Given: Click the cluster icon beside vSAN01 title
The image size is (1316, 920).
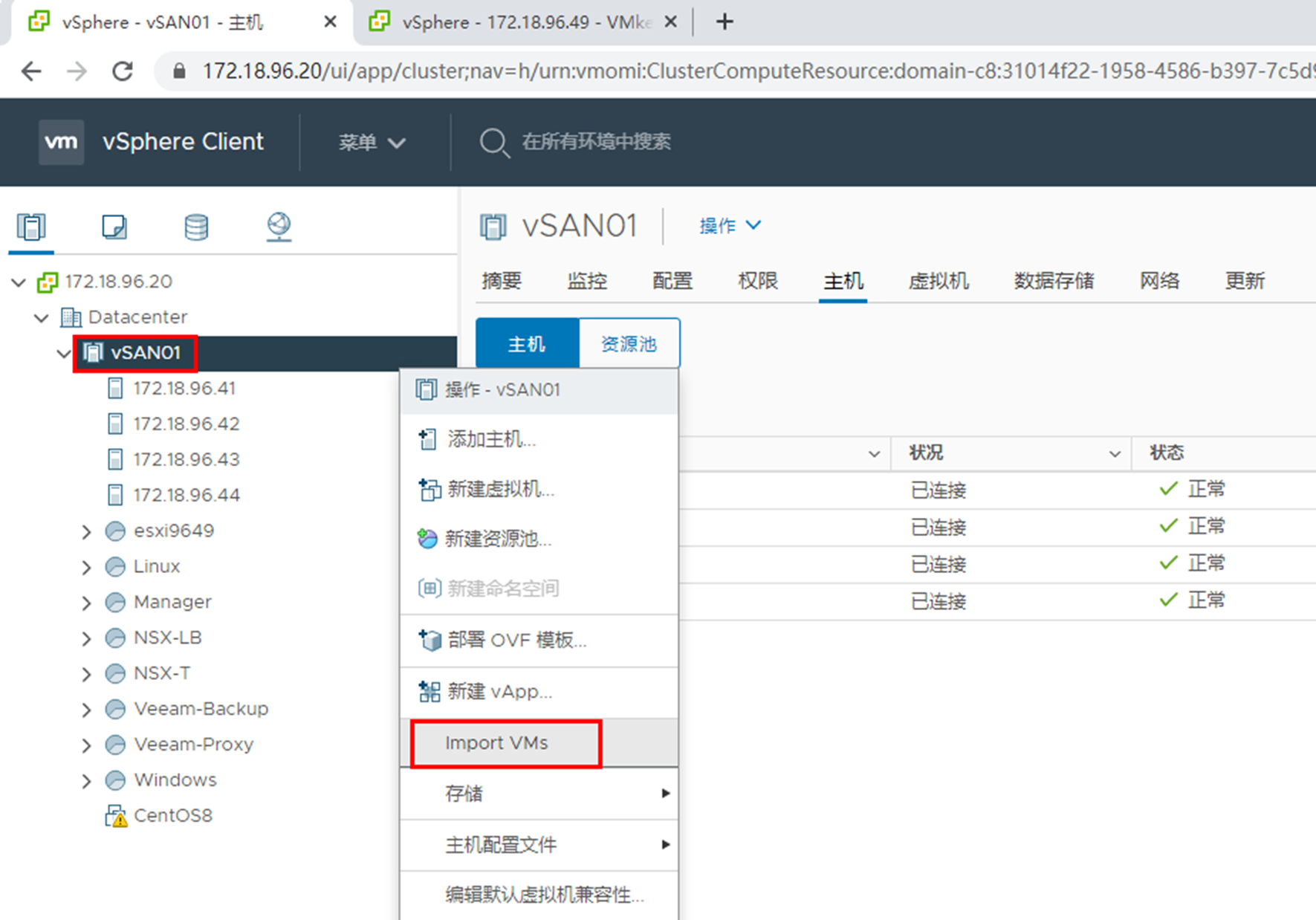Looking at the screenshot, I should pyautogui.click(x=493, y=226).
